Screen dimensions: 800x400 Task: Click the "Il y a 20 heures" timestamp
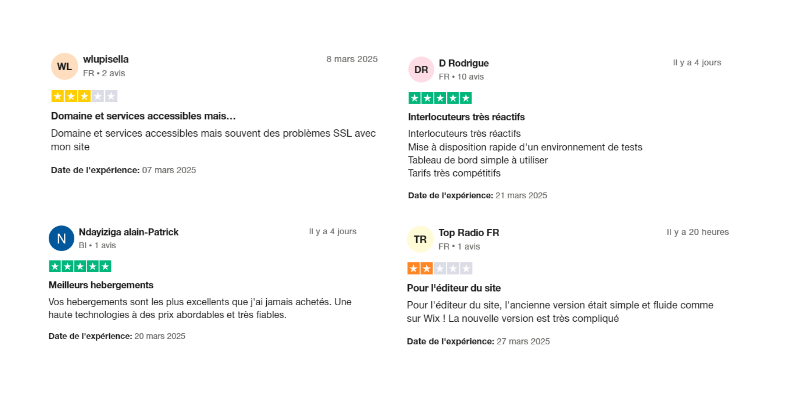click(x=698, y=232)
